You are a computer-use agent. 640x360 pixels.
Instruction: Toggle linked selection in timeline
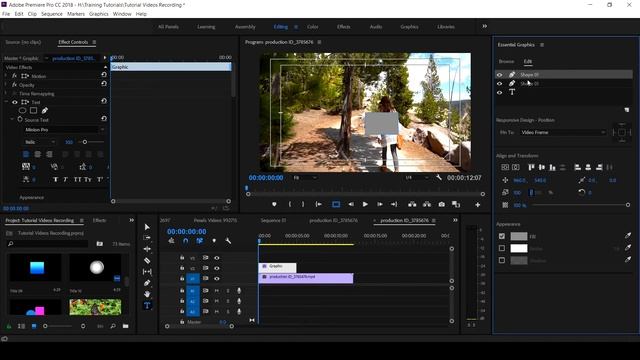(200, 241)
